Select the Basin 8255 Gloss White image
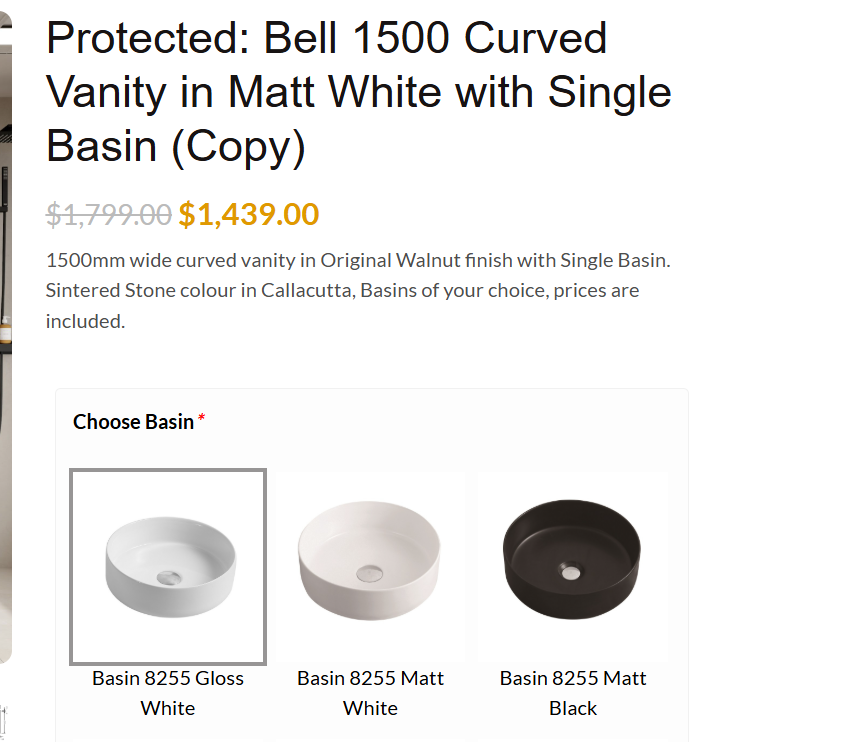 (x=168, y=567)
